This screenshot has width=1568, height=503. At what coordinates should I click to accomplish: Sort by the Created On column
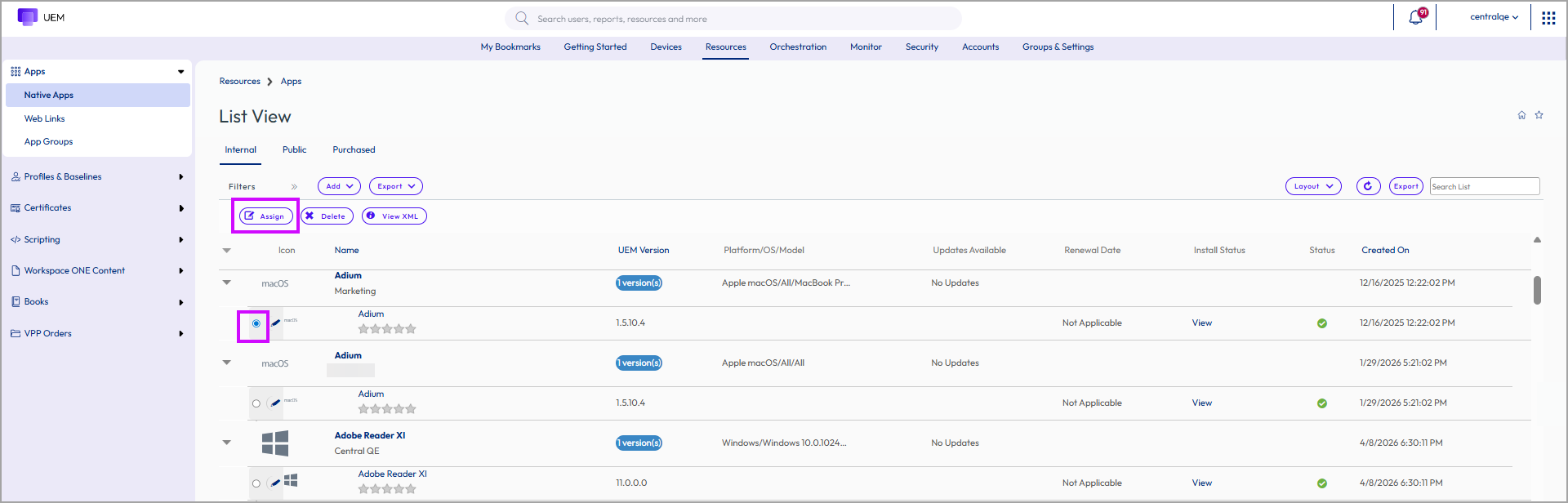coord(1385,251)
